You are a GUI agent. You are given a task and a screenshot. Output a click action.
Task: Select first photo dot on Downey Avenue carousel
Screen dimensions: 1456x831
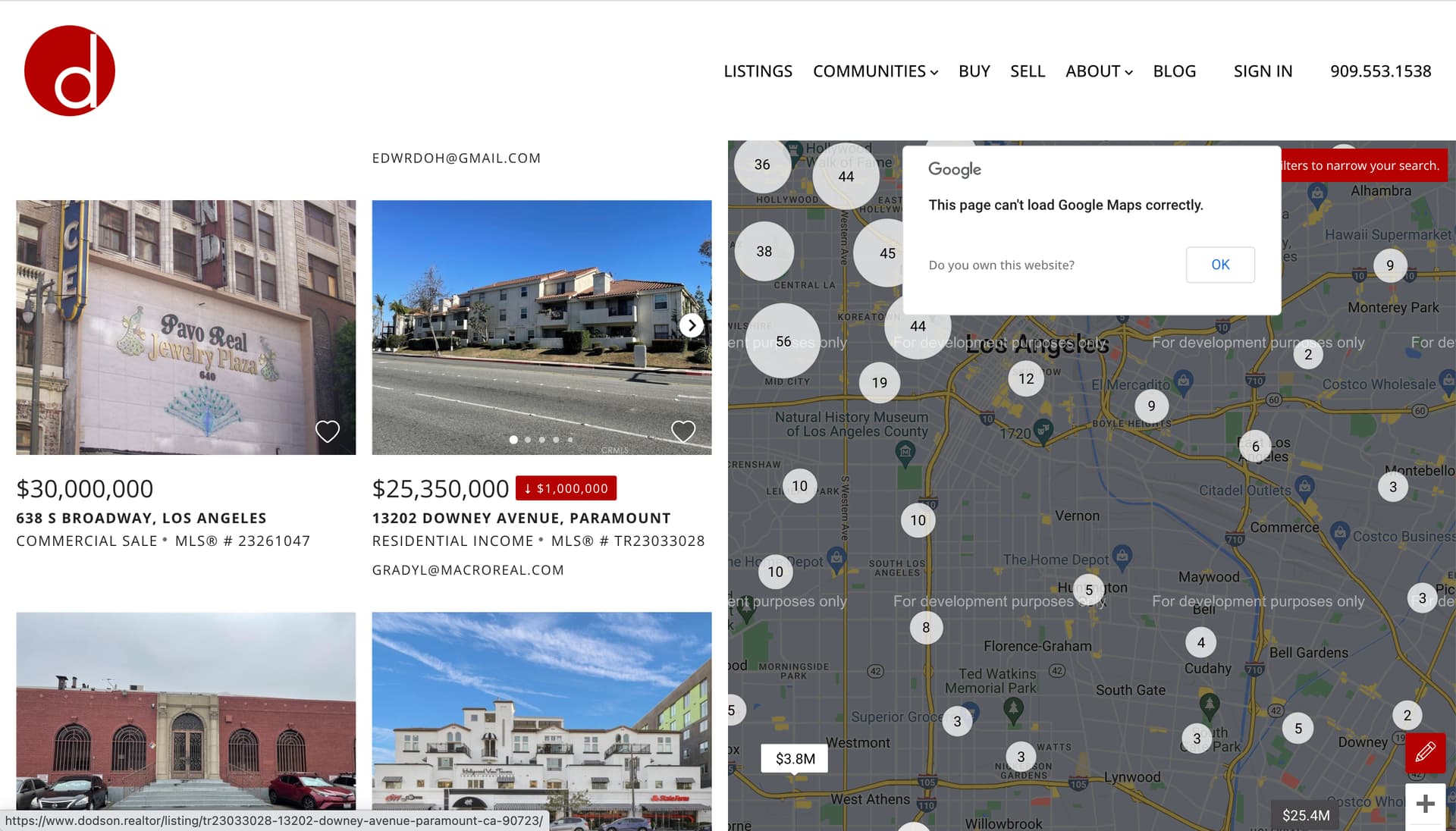point(513,440)
